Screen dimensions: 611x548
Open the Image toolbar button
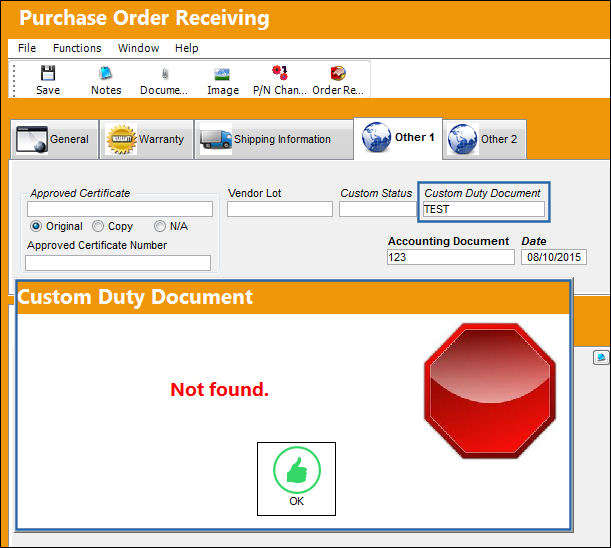(223, 80)
